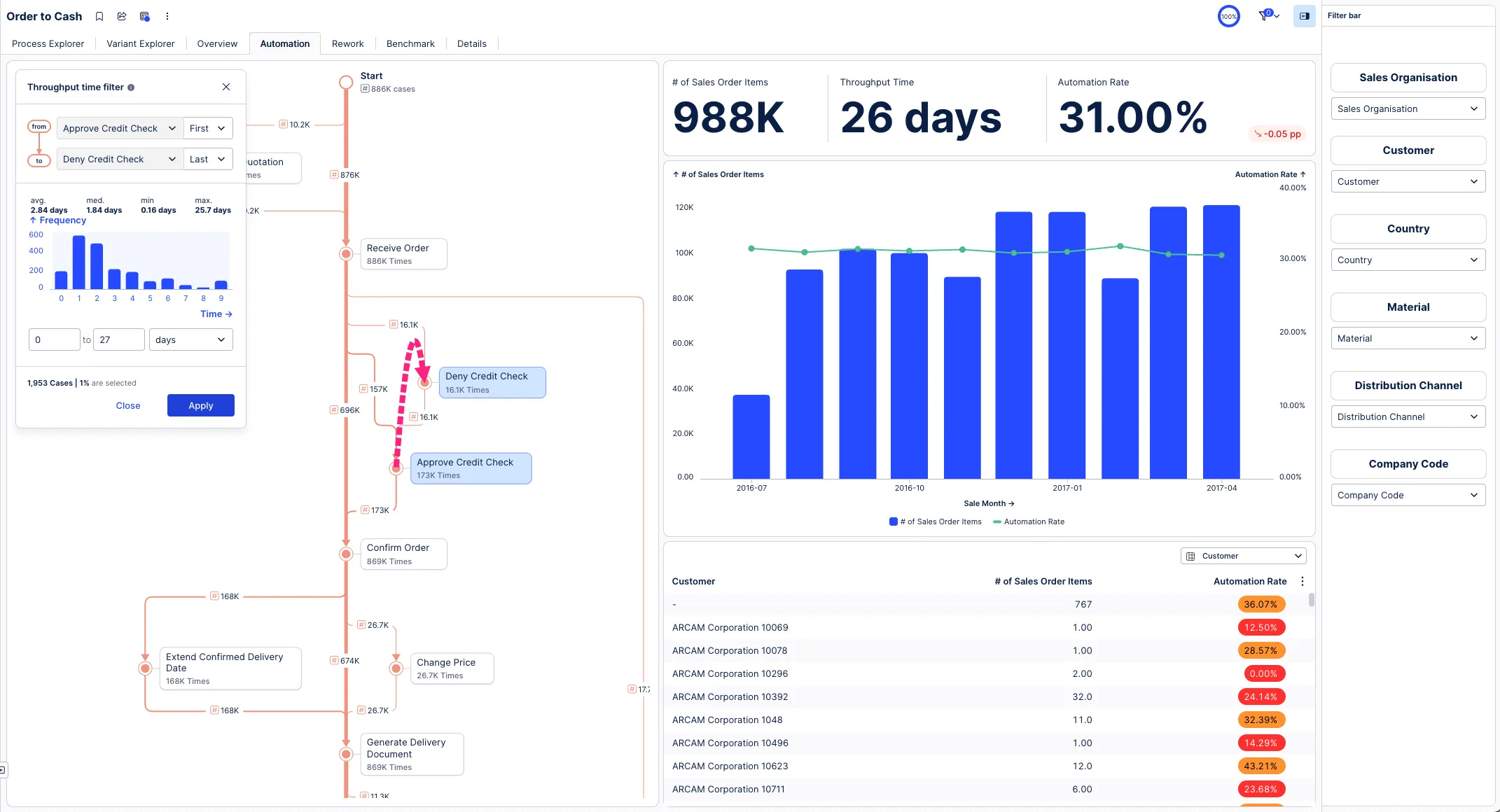Expand the Sales Organisation filter dropdown
Image resolution: width=1500 pixels, height=812 pixels.
coord(1408,108)
